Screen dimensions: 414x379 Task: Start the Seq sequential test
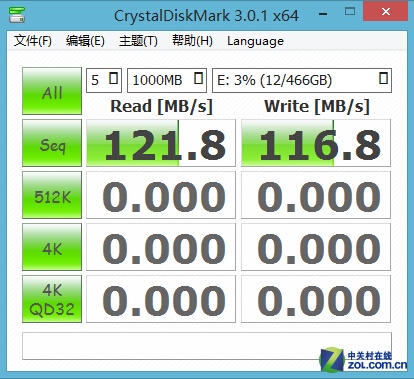click(52, 143)
